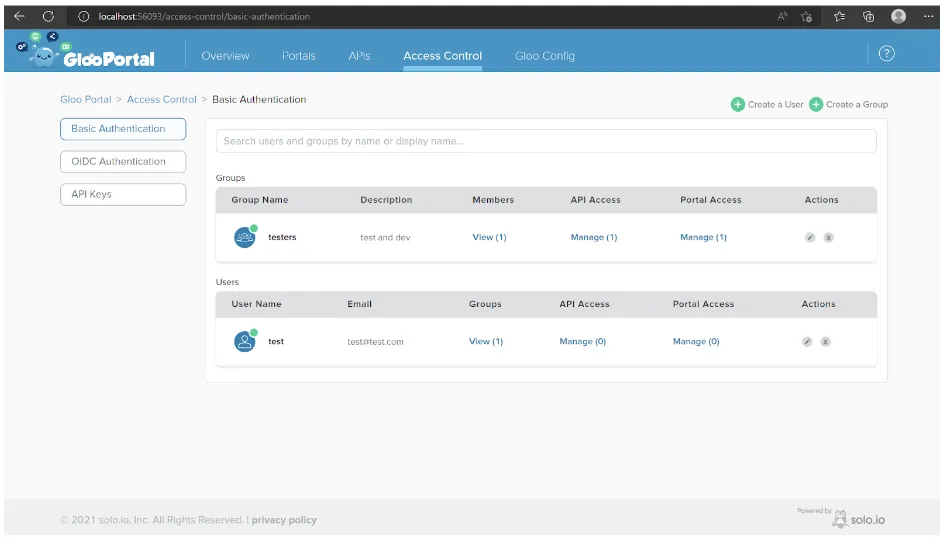Reload the page with the refresh icon
The width and height of the screenshot is (944, 539).
tap(48, 16)
